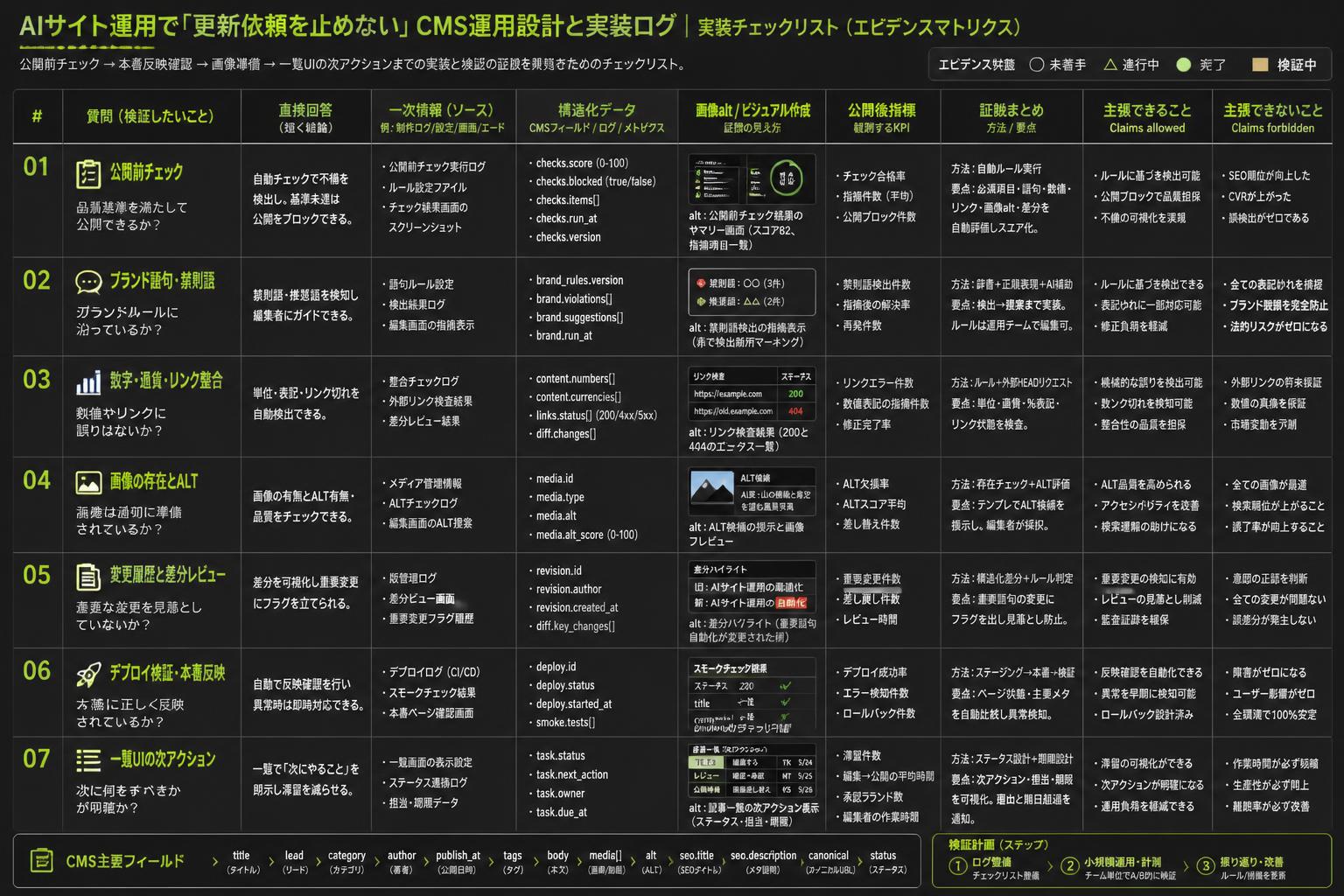The width and height of the screenshot is (1344, 896).
Task: Click the empty circle 未着手 legend marker
Action: 1037,64
